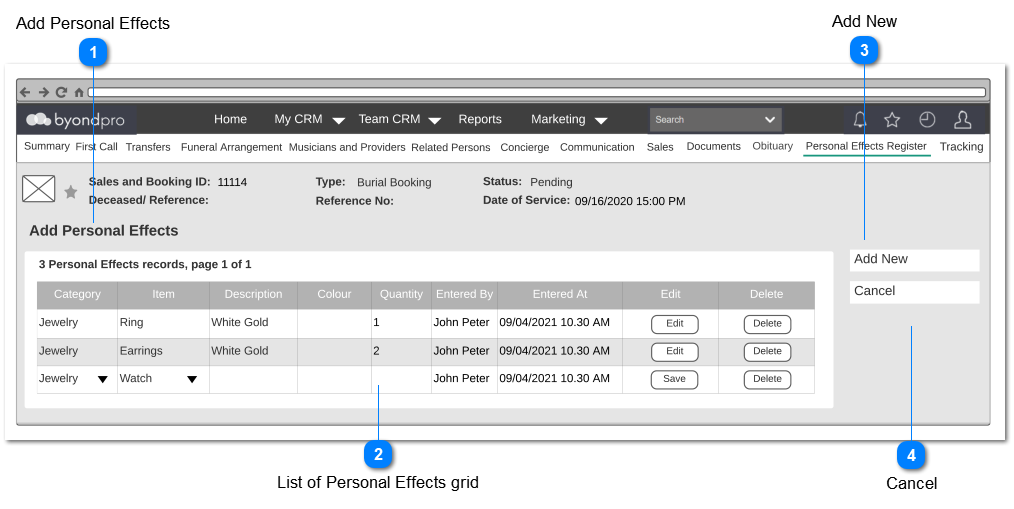This screenshot has height=509, width=1014.
Task: Open the Search dropdown box
Action: tap(716, 120)
